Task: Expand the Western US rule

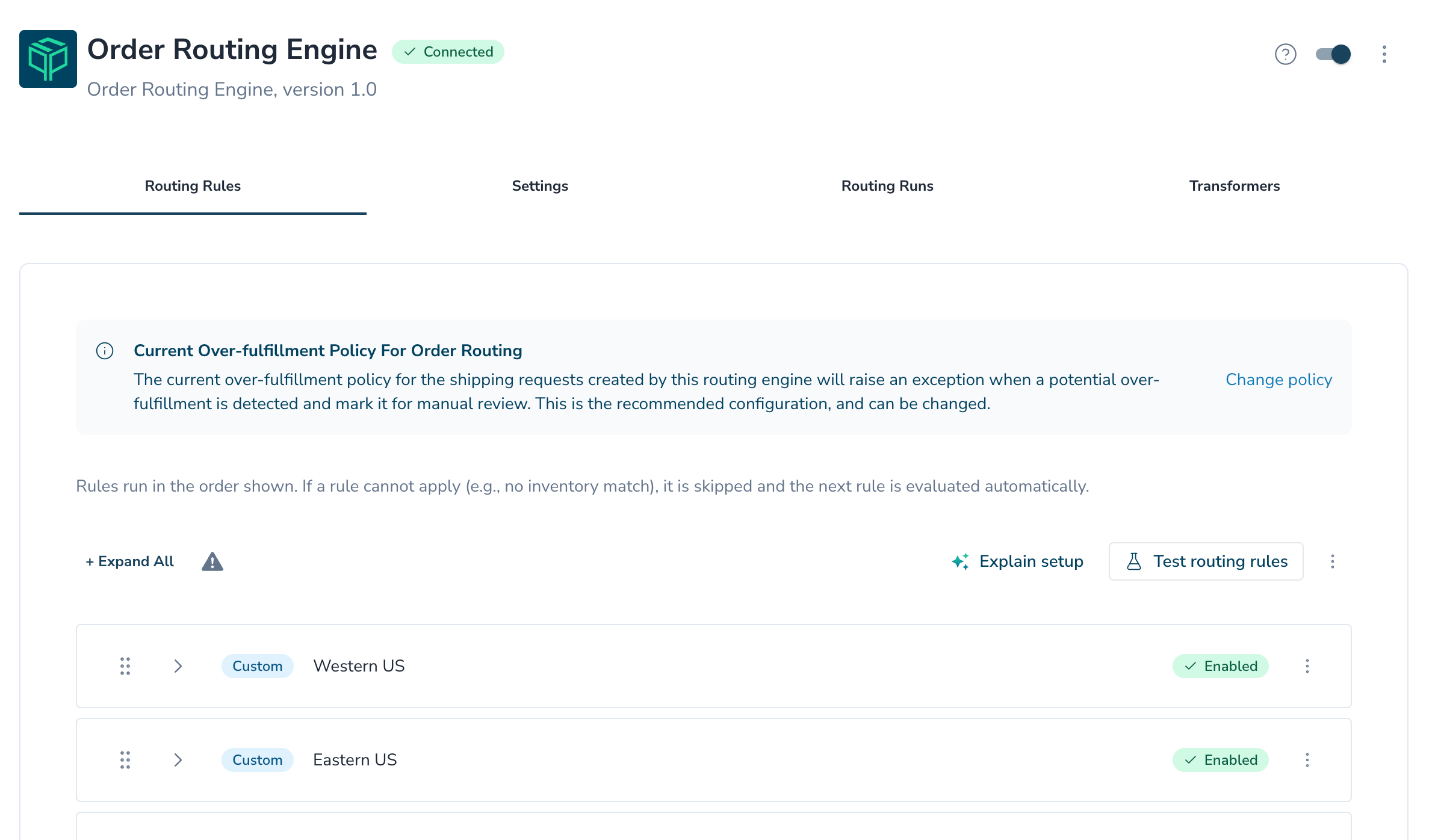Action: coord(178,666)
